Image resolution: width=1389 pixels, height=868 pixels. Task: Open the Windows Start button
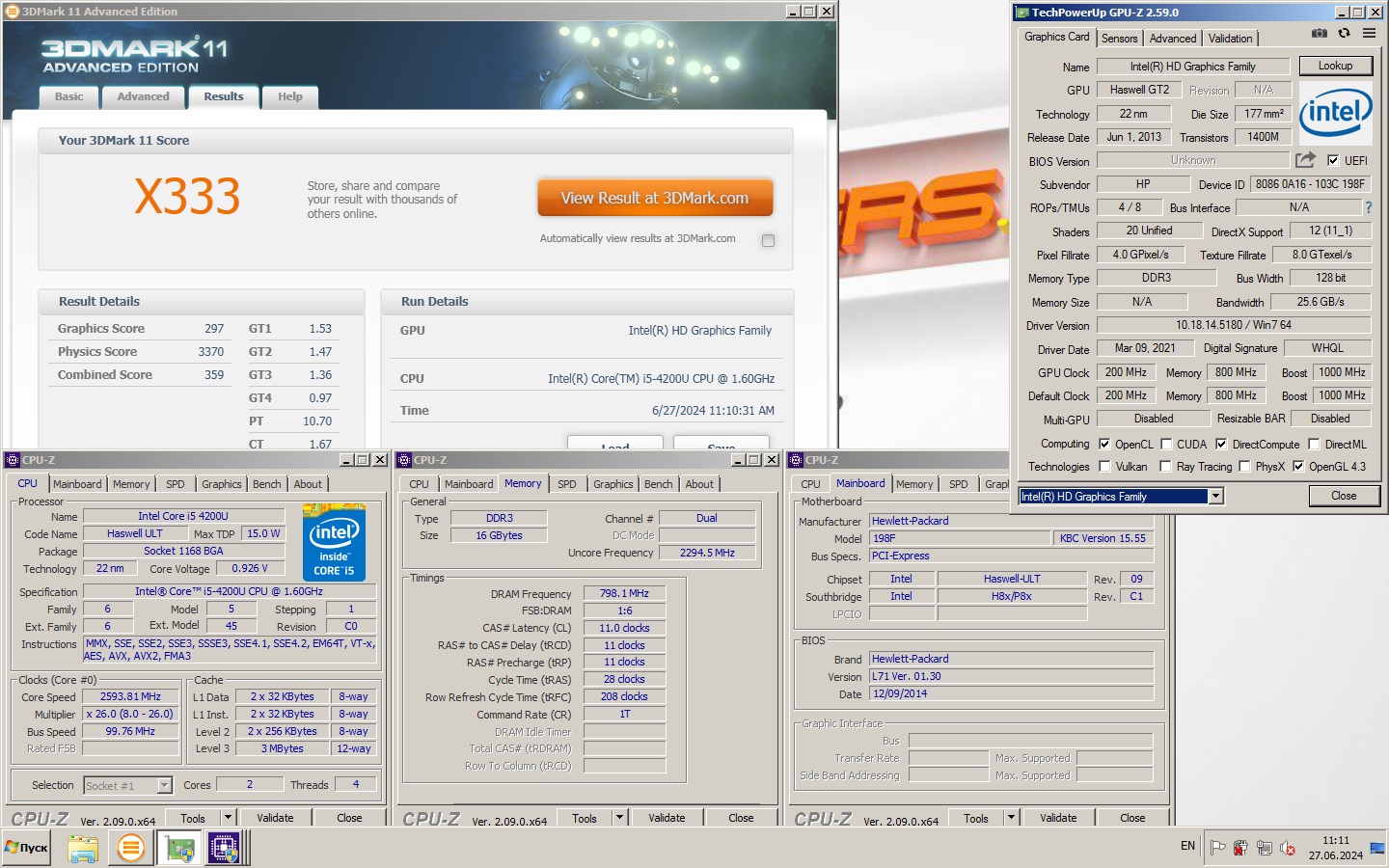point(26,848)
